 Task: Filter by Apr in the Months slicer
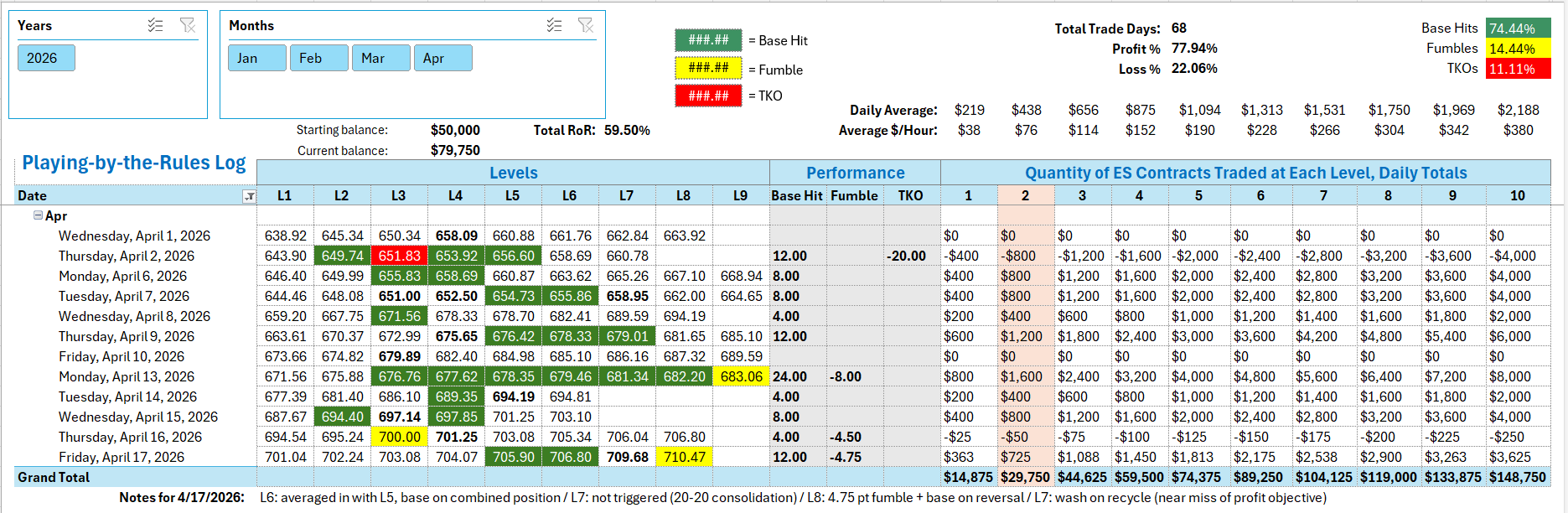pyautogui.click(x=442, y=58)
